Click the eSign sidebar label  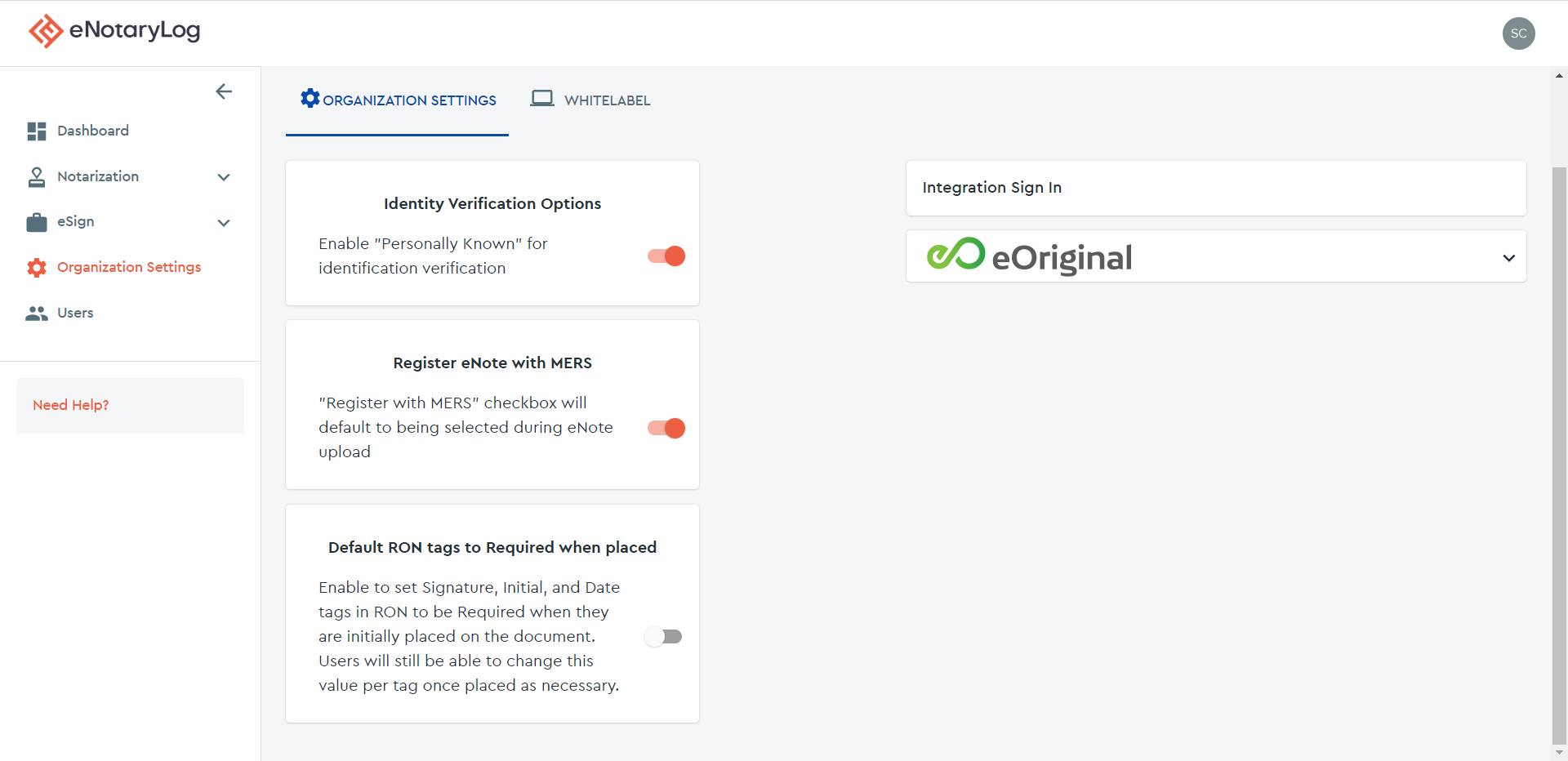(x=76, y=221)
